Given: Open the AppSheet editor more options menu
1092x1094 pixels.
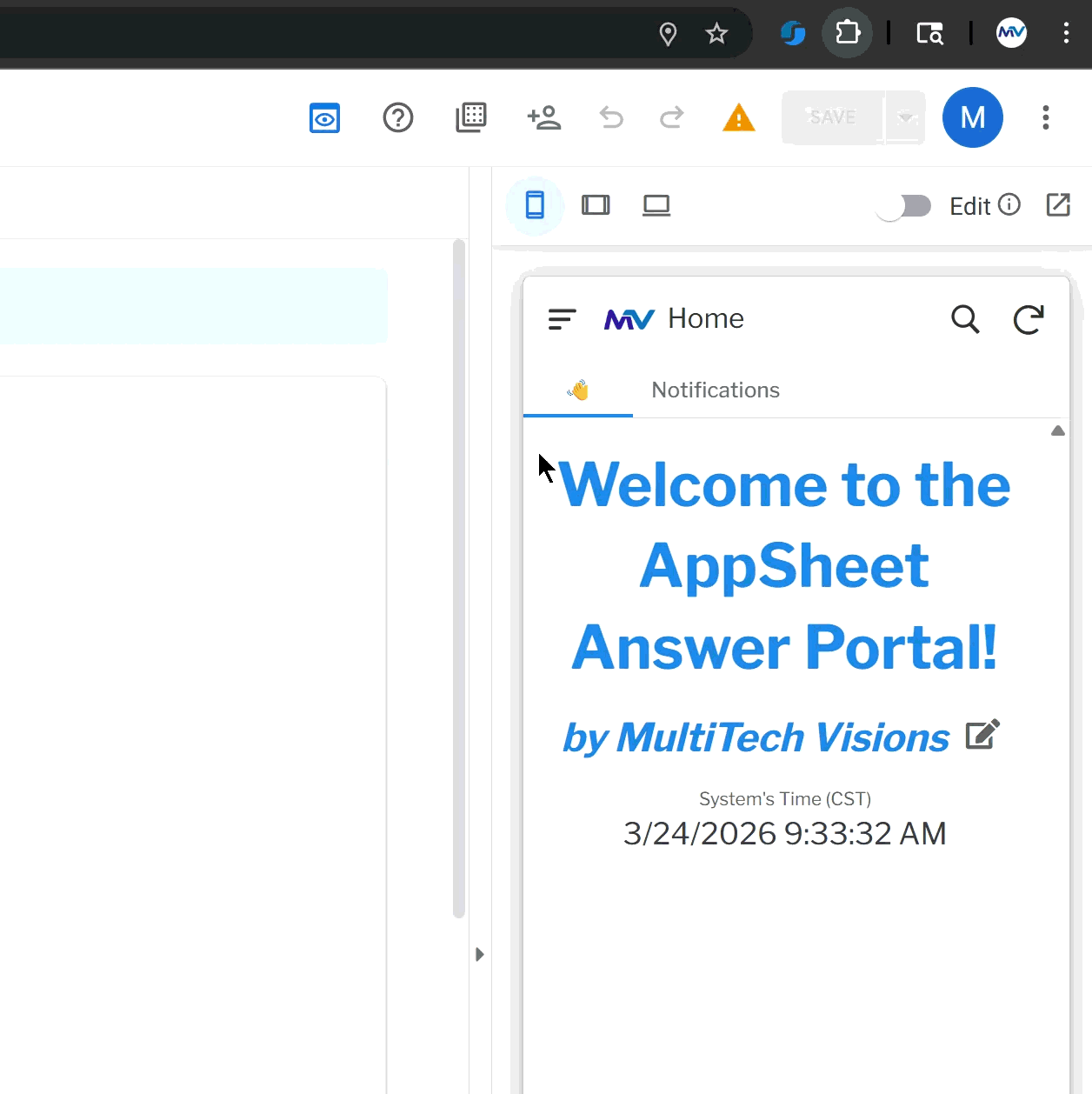Looking at the screenshot, I should [1046, 117].
